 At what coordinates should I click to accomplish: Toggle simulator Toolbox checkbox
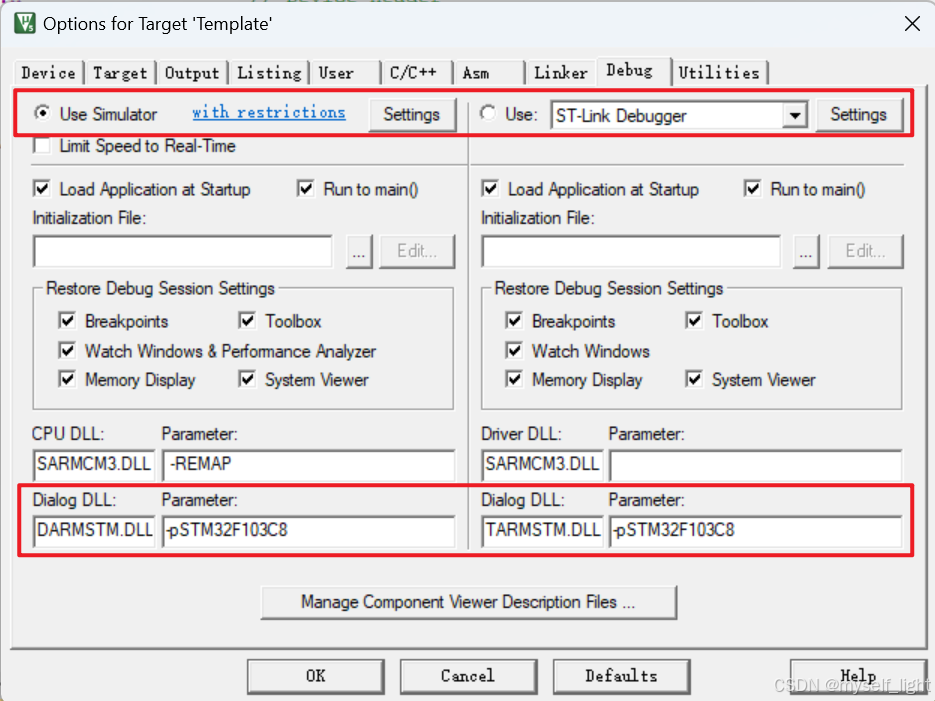coord(247,321)
